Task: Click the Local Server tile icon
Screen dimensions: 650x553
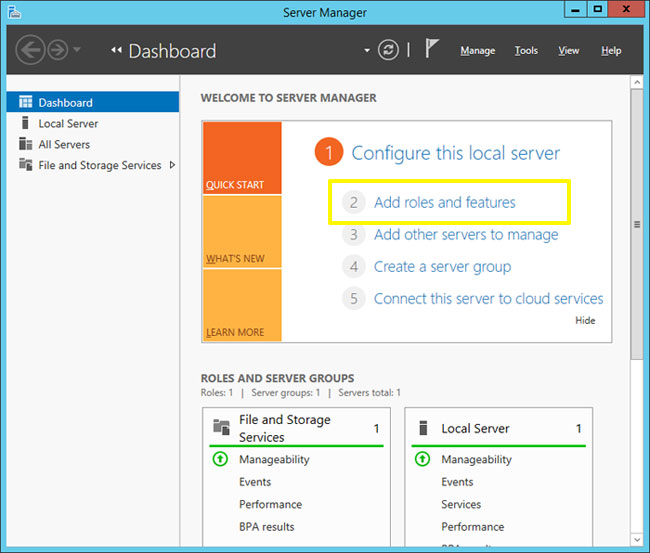Action: click(423, 427)
